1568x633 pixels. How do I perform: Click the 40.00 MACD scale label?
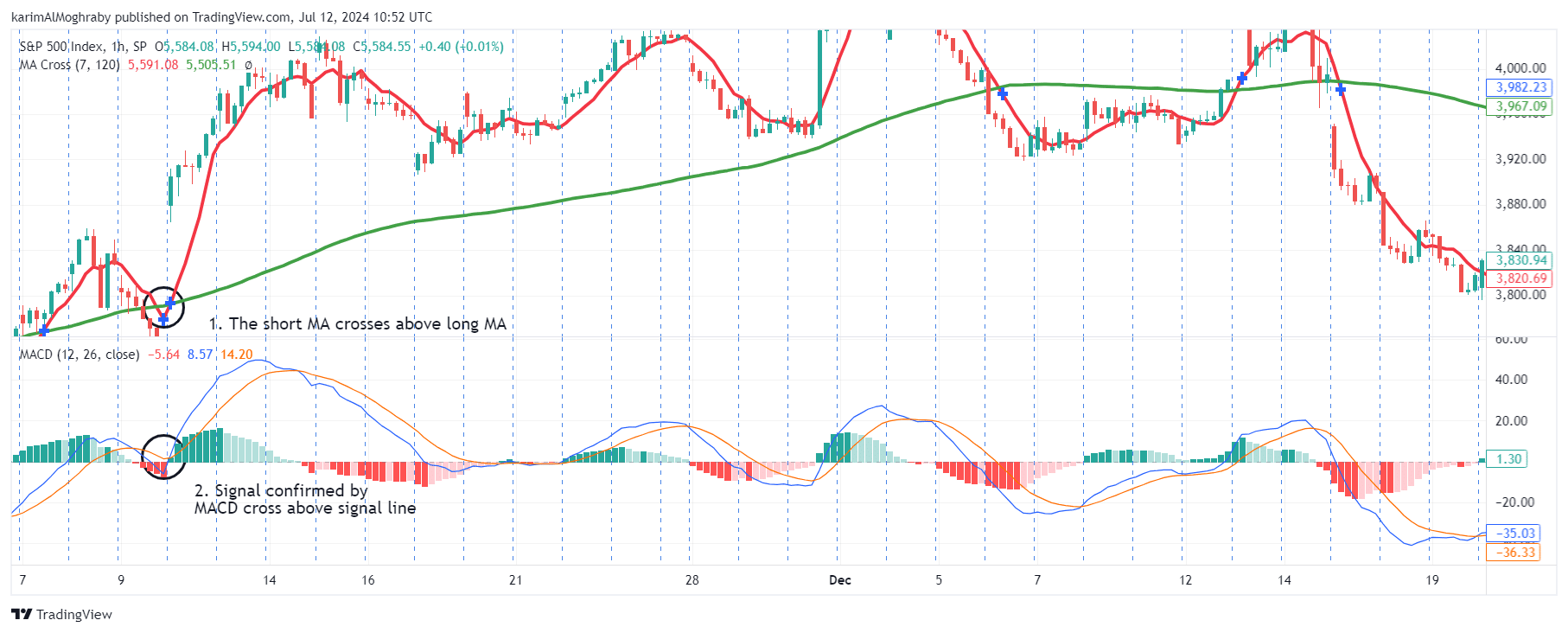click(1512, 380)
